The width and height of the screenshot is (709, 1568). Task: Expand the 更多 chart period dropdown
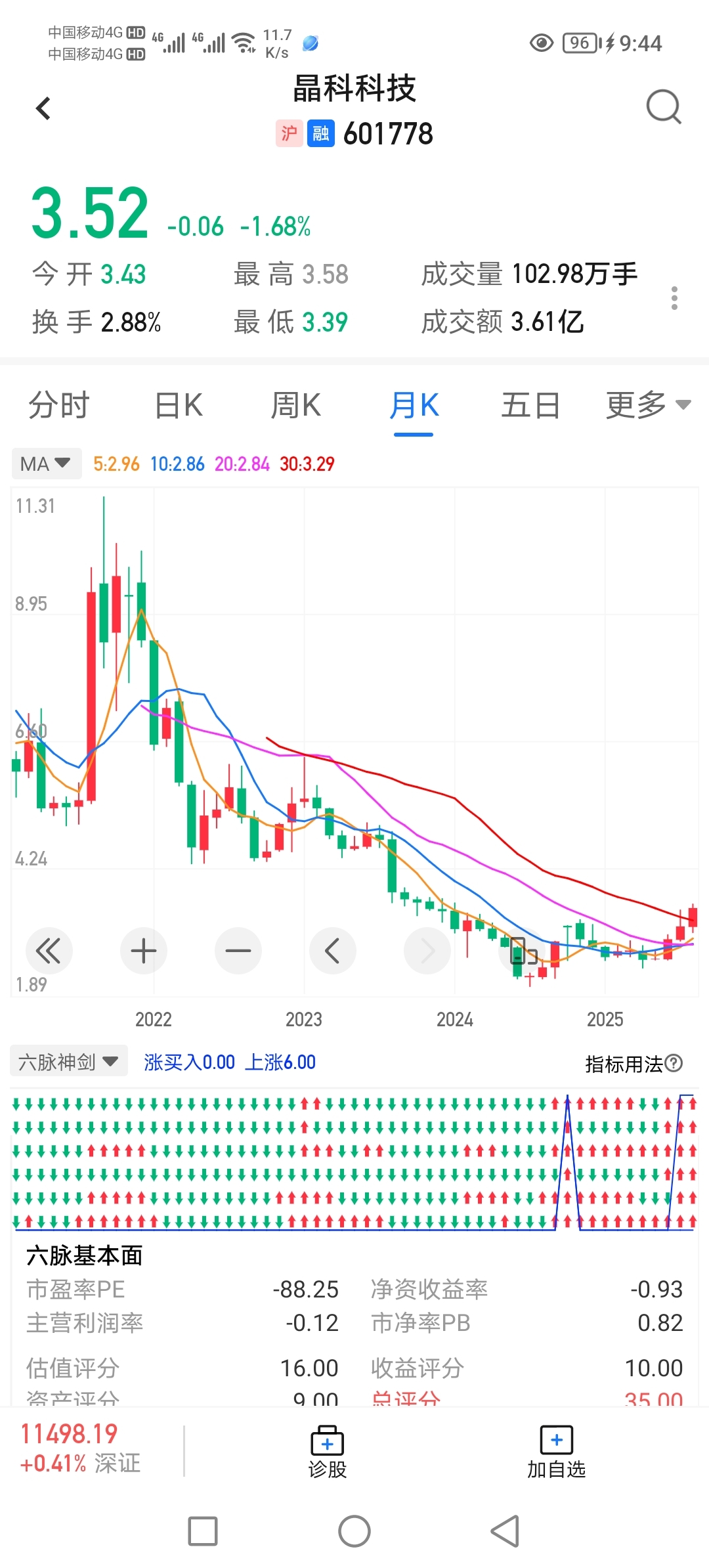[x=648, y=405]
